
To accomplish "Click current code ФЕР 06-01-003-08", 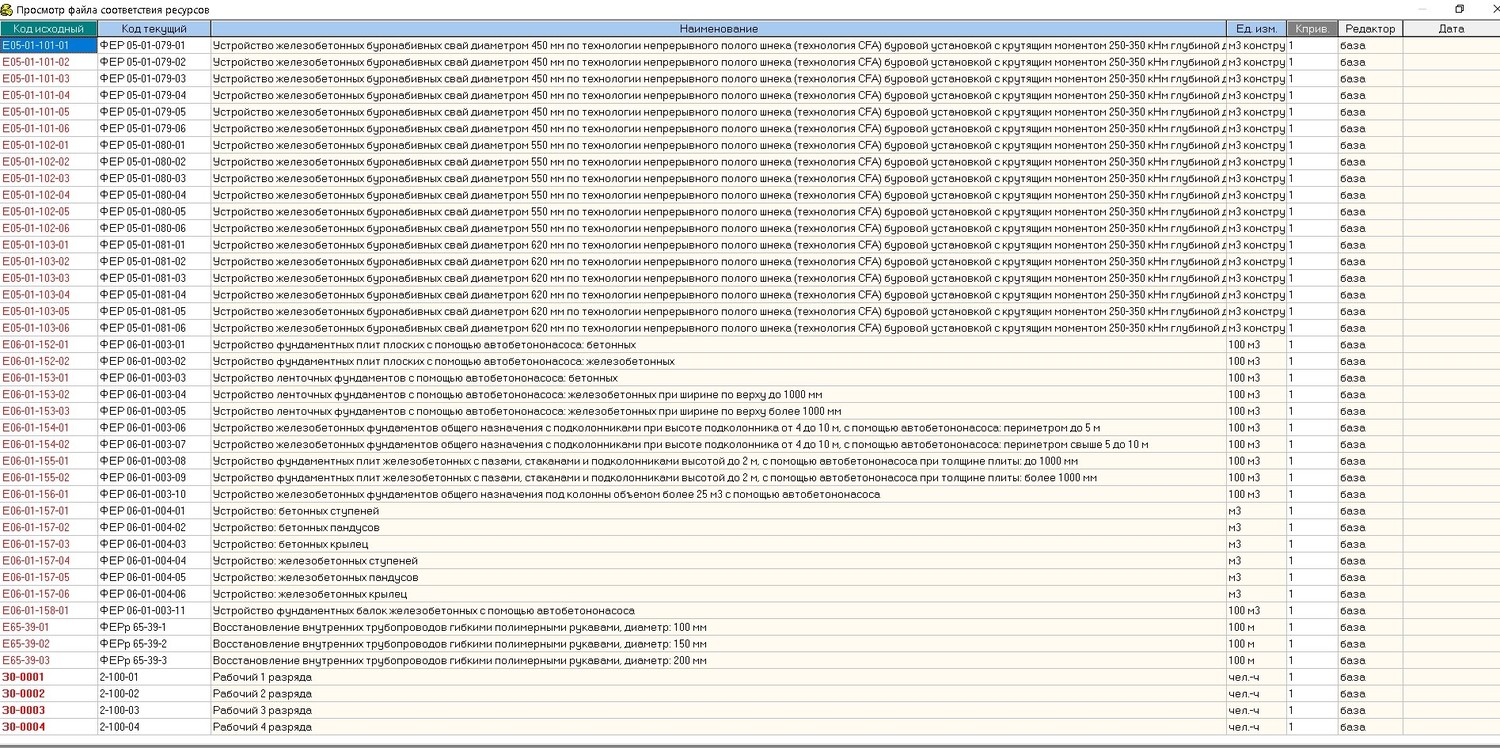I will [x=154, y=461].
